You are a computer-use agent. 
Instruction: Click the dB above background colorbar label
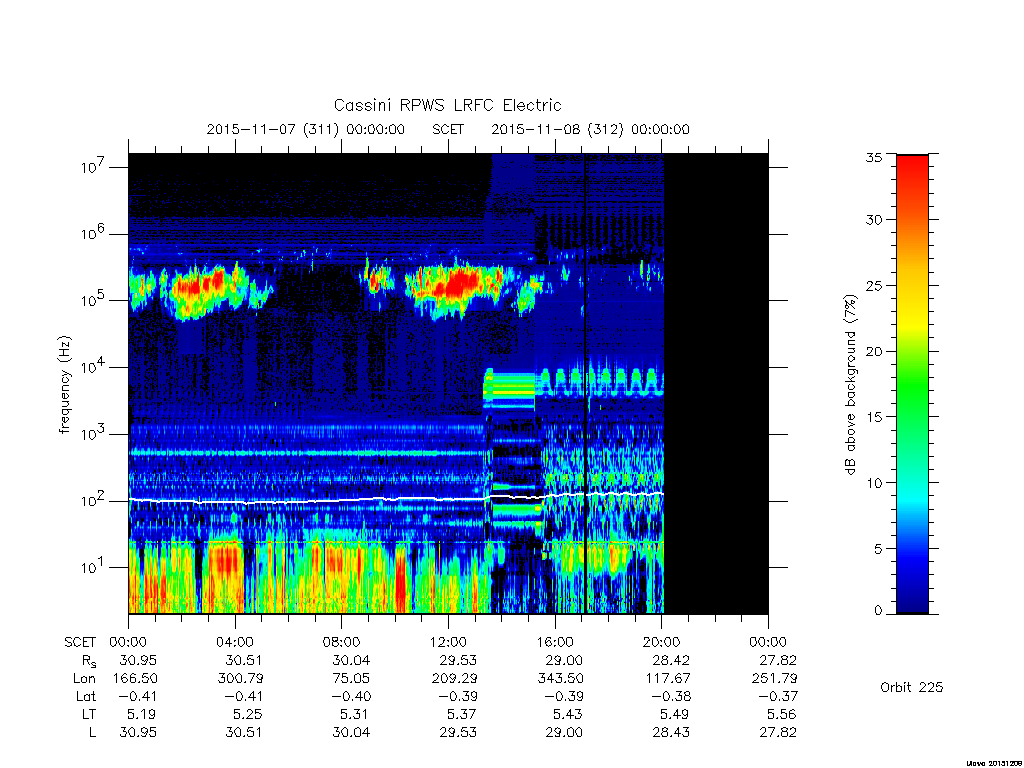click(850, 385)
